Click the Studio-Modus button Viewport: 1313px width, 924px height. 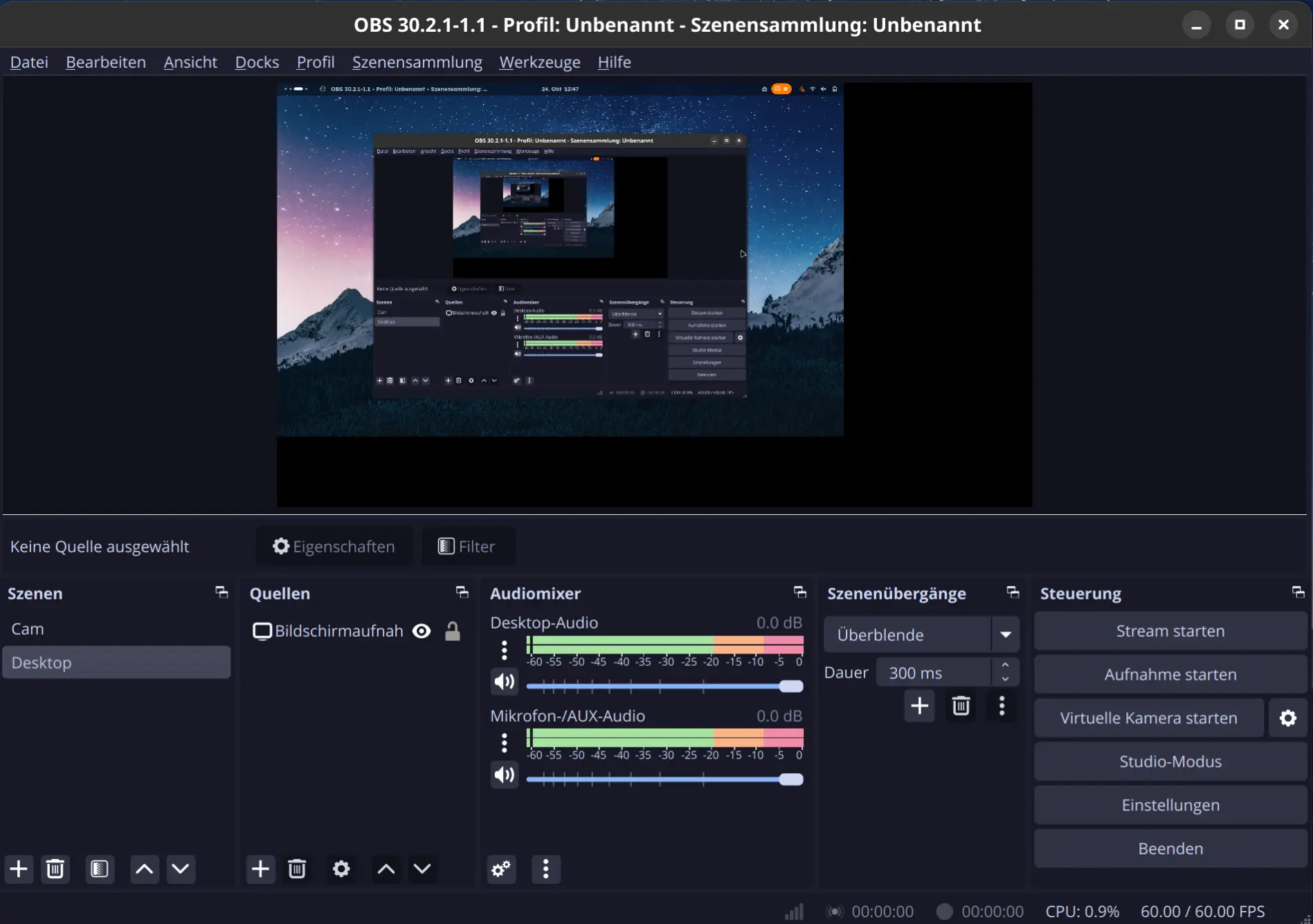(x=1170, y=761)
